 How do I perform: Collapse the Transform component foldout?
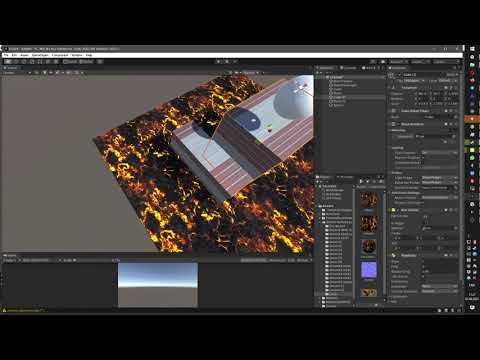pyautogui.click(x=390, y=88)
